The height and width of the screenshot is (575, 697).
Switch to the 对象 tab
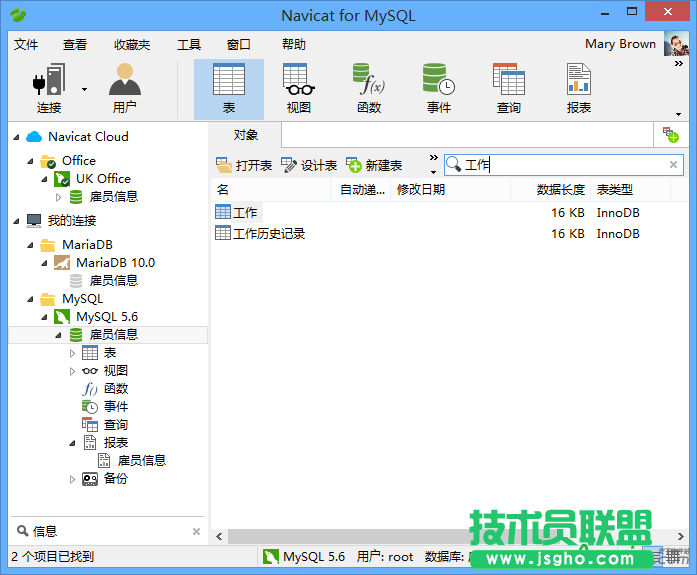pyautogui.click(x=245, y=135)
